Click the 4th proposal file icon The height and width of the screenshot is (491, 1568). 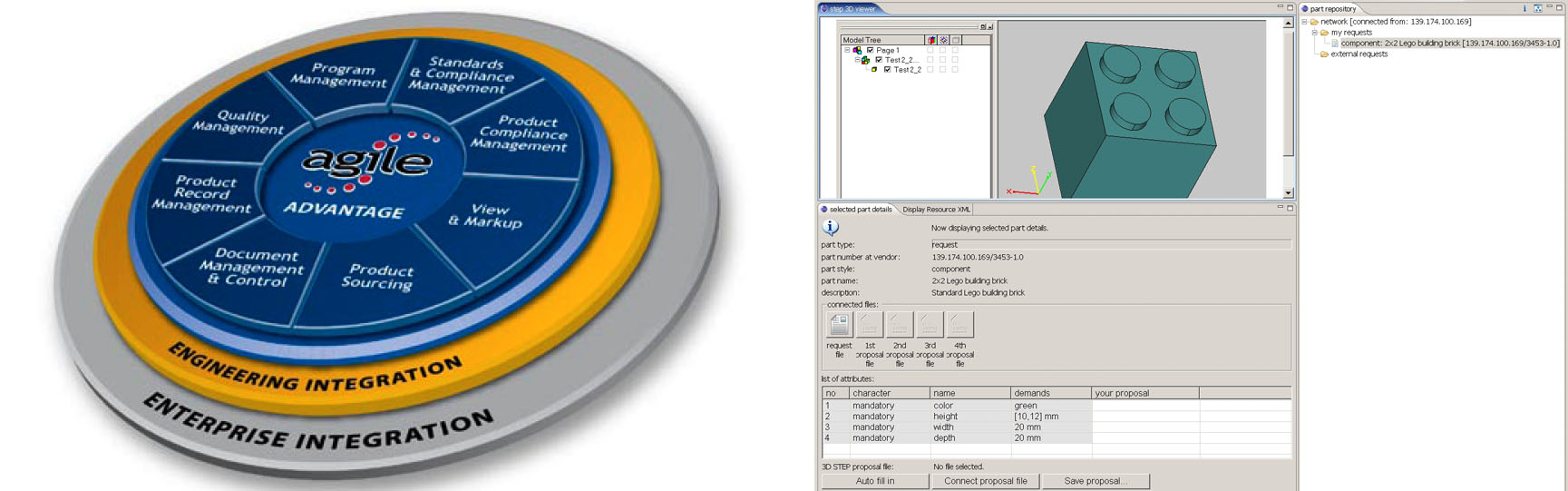(x=959, y=324)
